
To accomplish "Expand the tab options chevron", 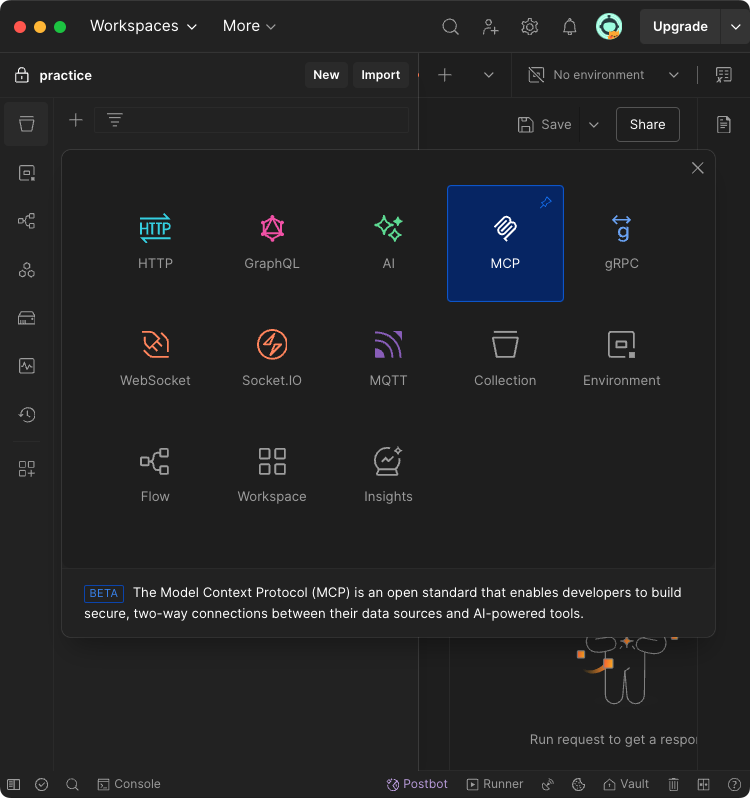I will [488, 75].
